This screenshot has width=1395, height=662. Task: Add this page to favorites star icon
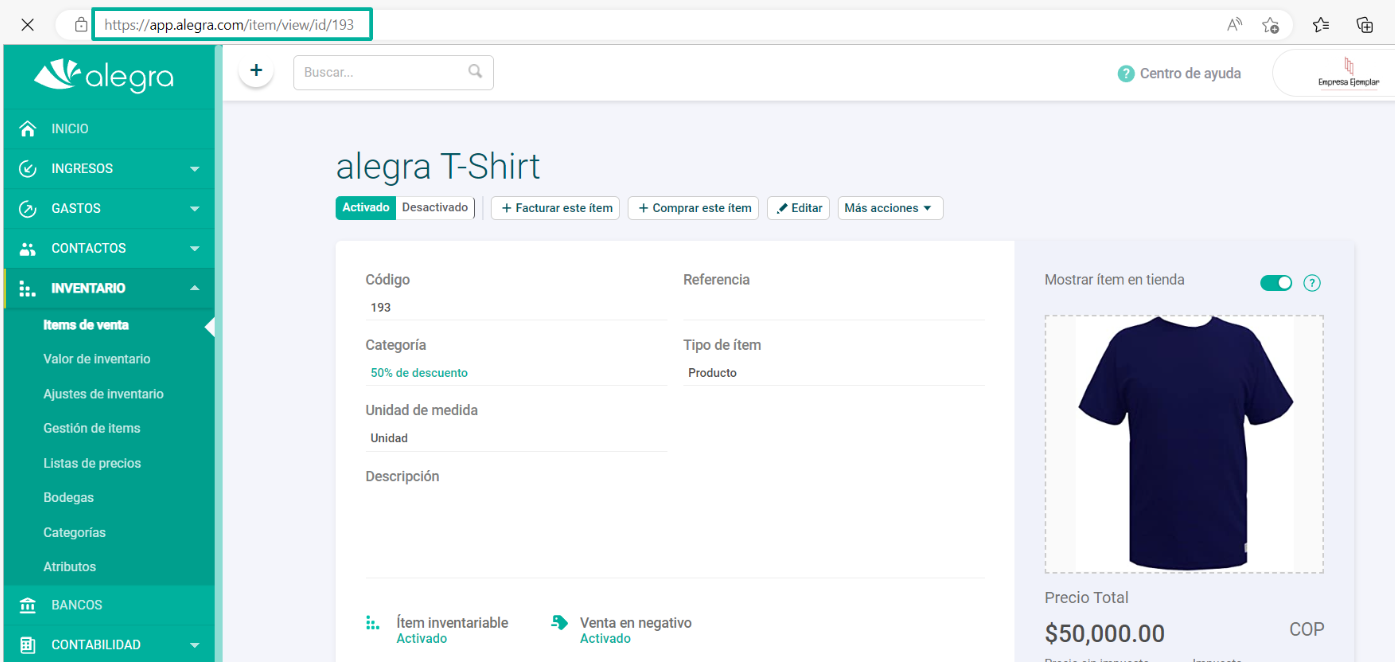click(1271, 25)
